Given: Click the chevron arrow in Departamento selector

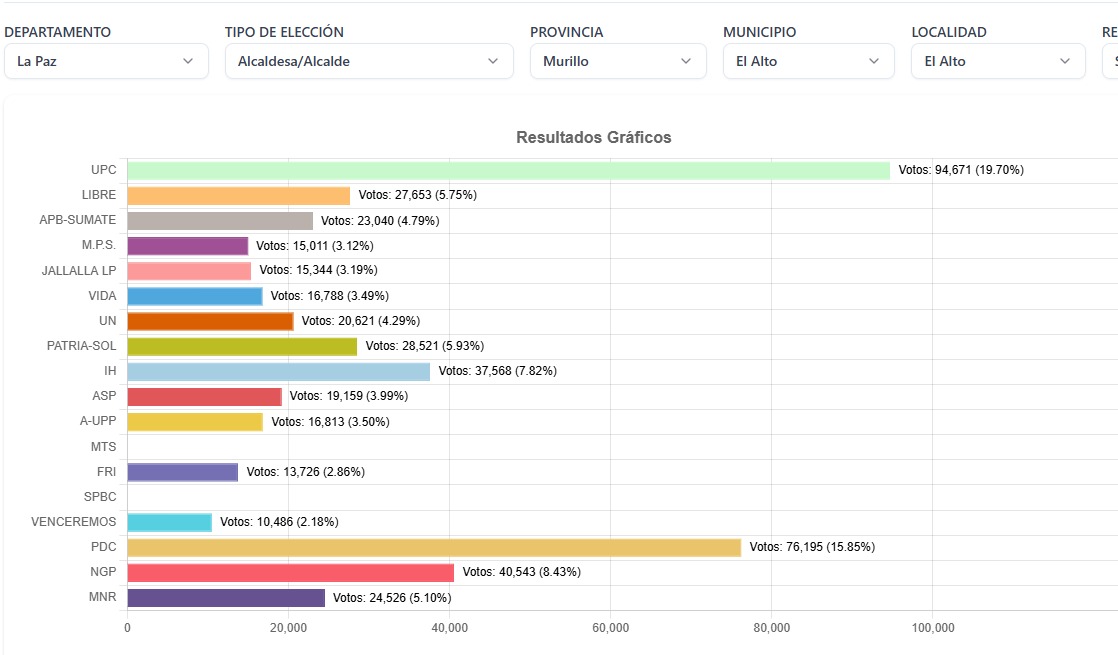Looking at the screenshot, I should (x=188, y=61).
